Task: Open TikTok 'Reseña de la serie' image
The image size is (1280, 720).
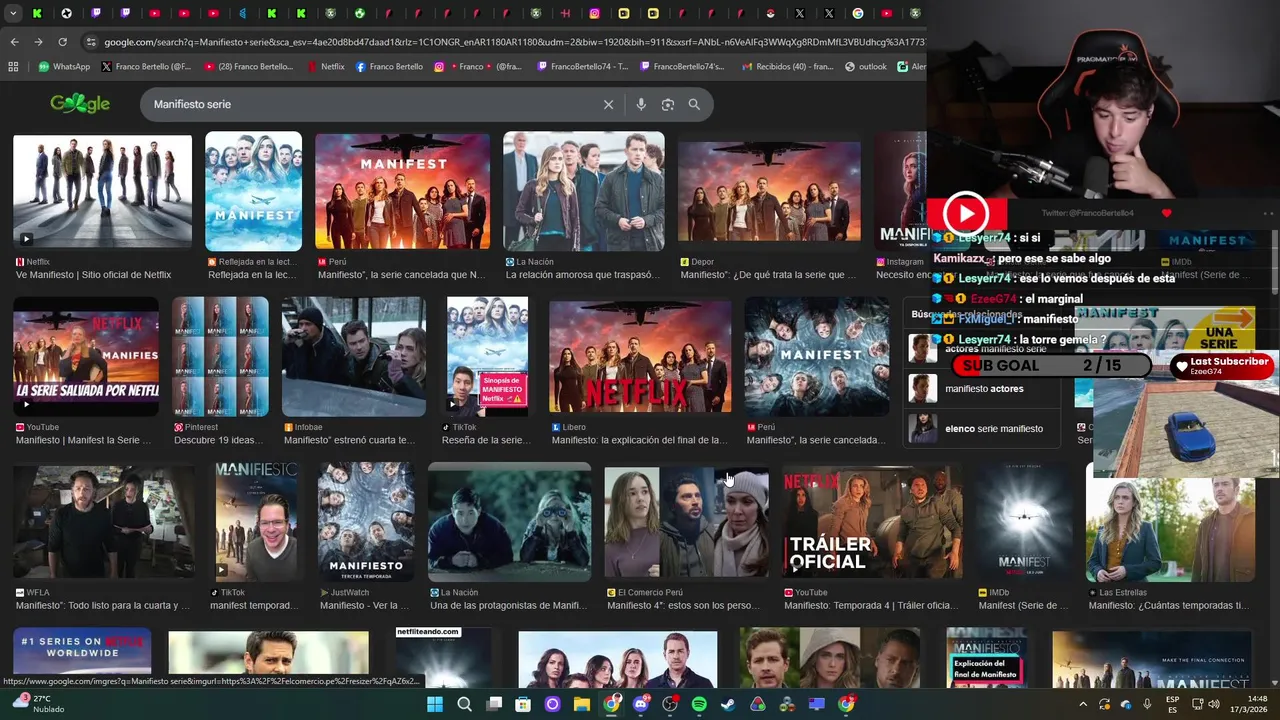Action: tap(487, 356)
